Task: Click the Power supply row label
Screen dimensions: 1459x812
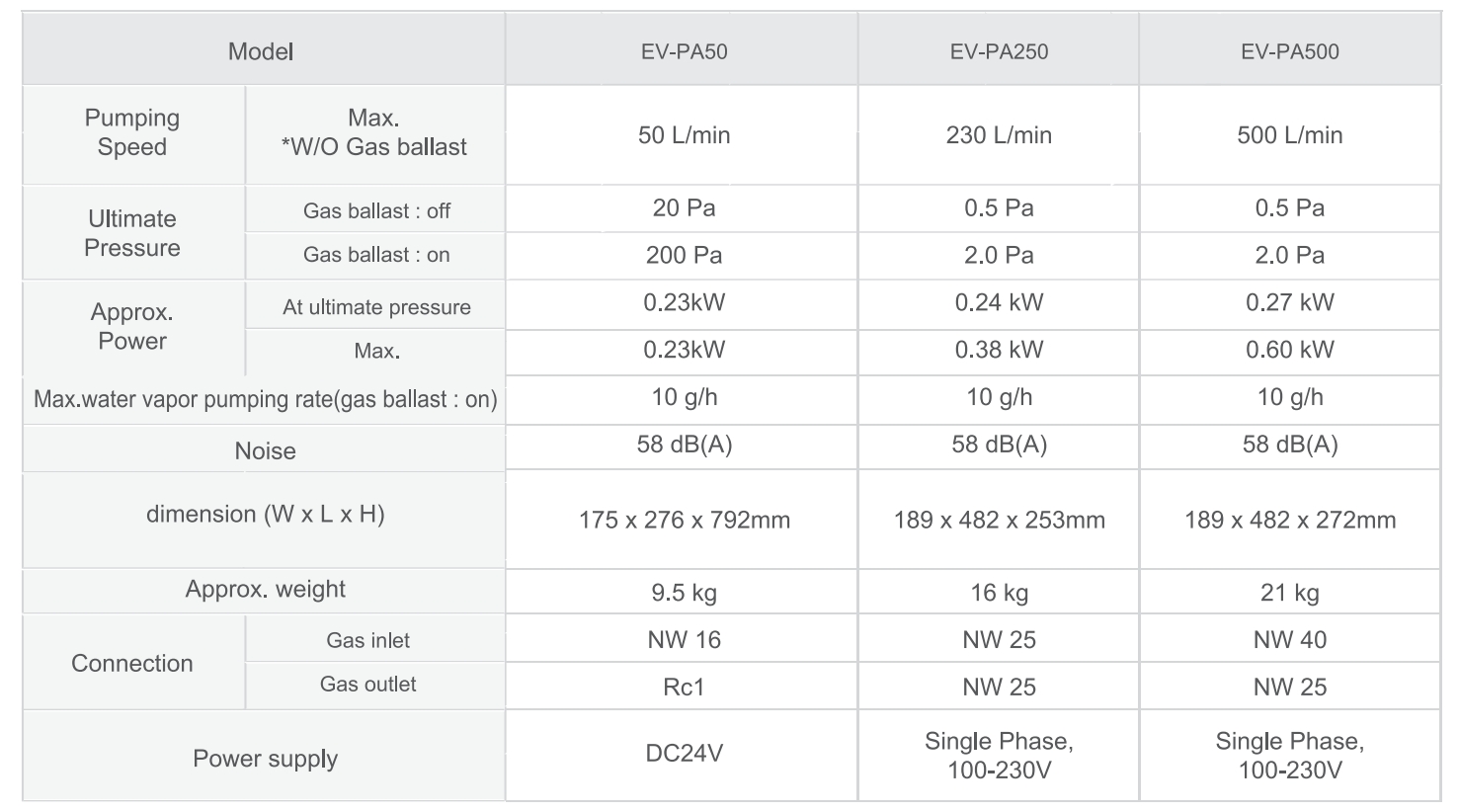Action: 265,759
